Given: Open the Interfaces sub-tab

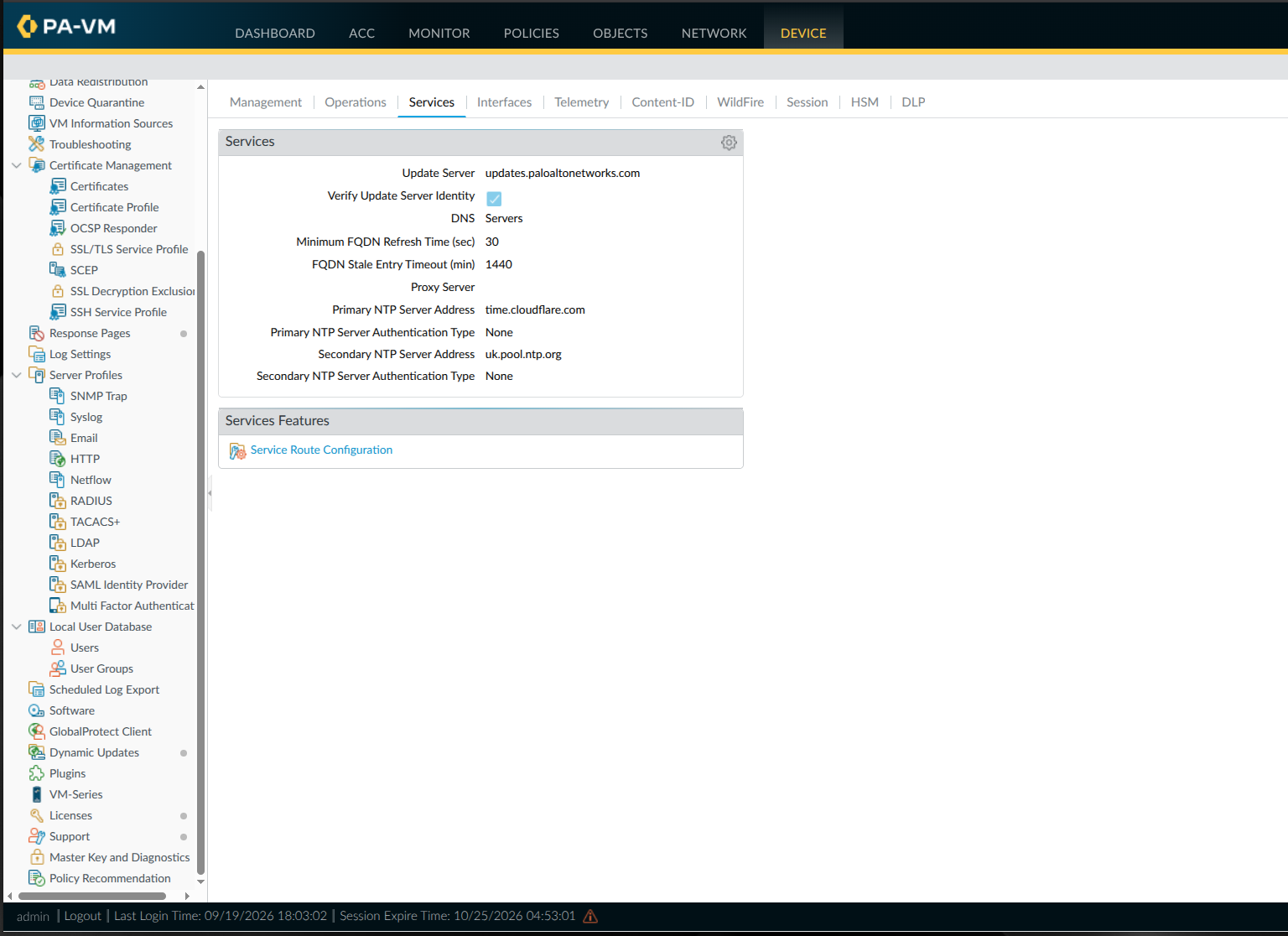Looking at the screenshot, I should tap(504, 102).
